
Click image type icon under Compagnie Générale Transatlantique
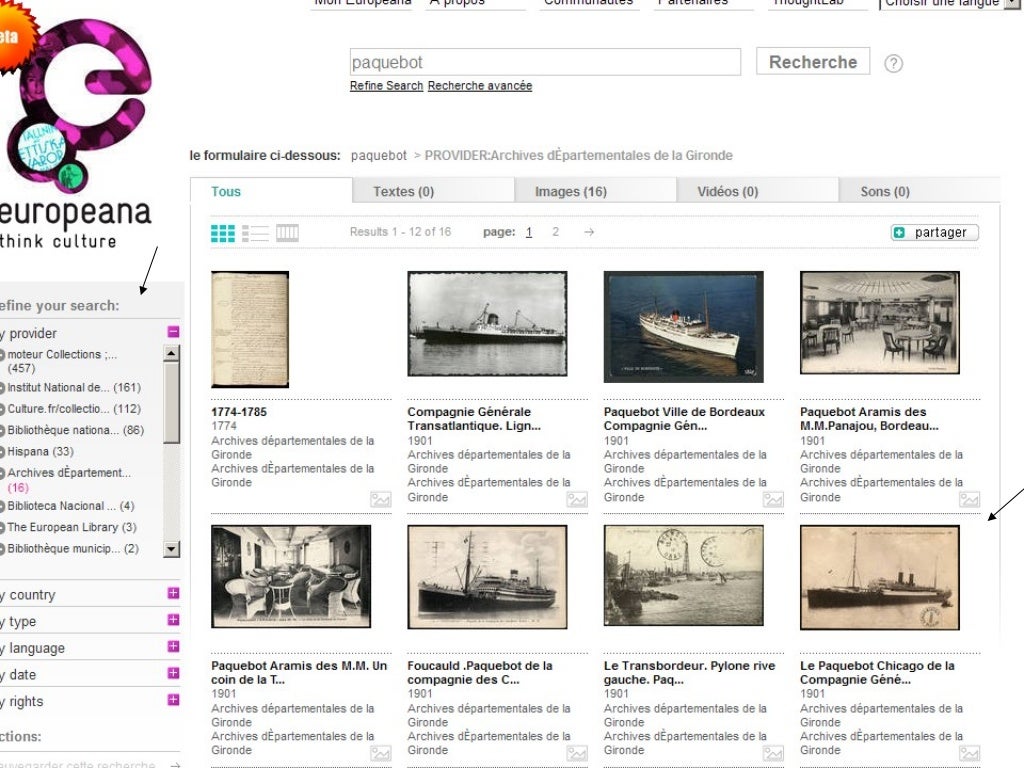[577, 500]
